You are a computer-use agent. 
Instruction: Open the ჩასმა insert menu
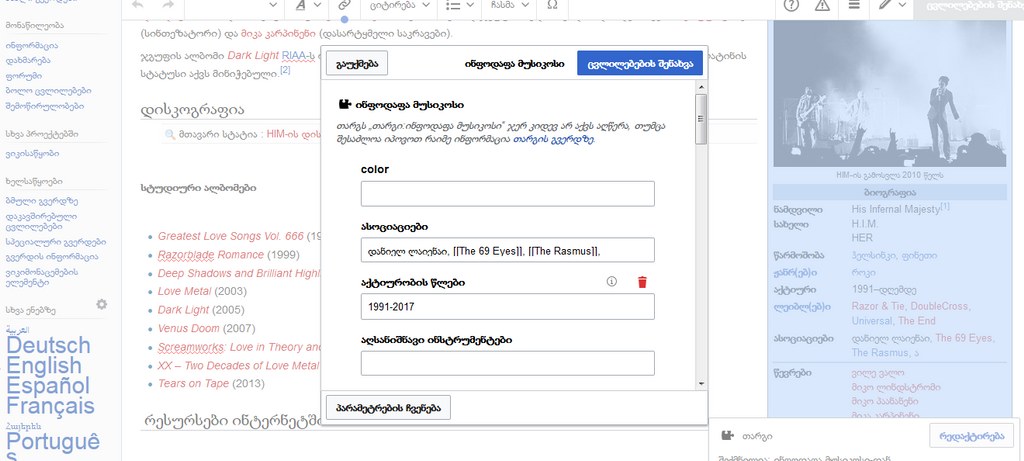pos(509,5)
